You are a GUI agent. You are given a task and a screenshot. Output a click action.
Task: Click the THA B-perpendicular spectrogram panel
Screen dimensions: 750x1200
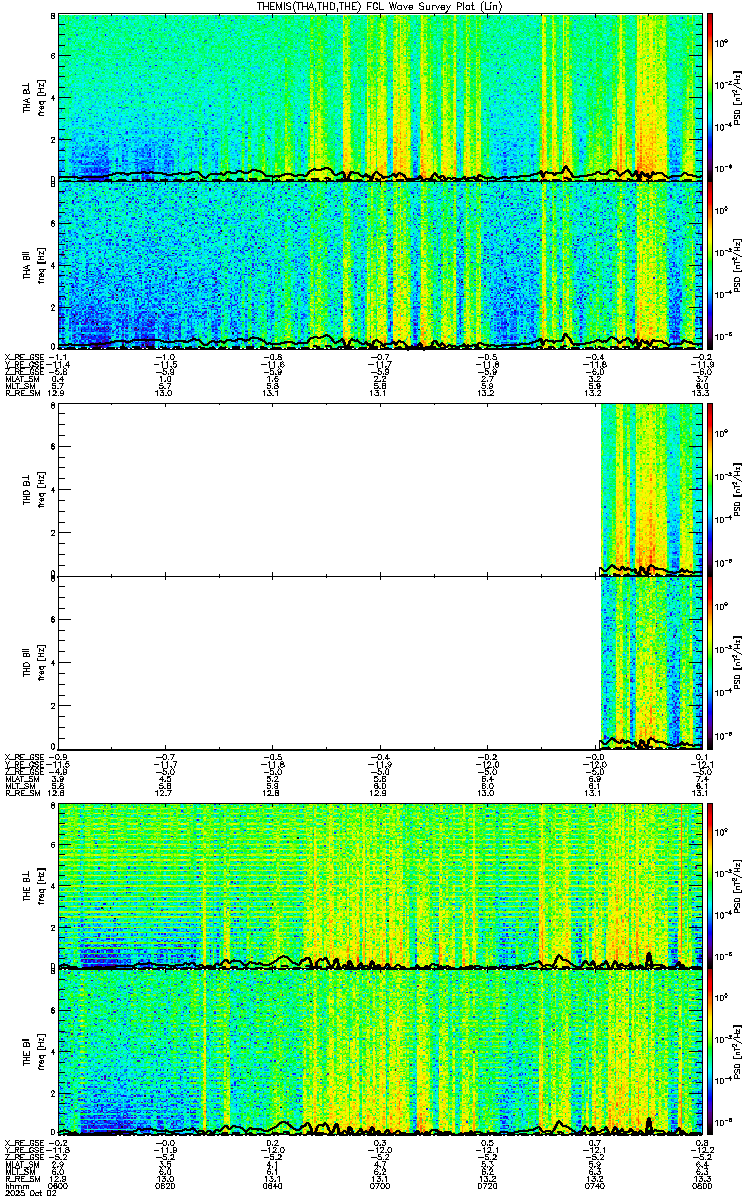click(381, 96)
